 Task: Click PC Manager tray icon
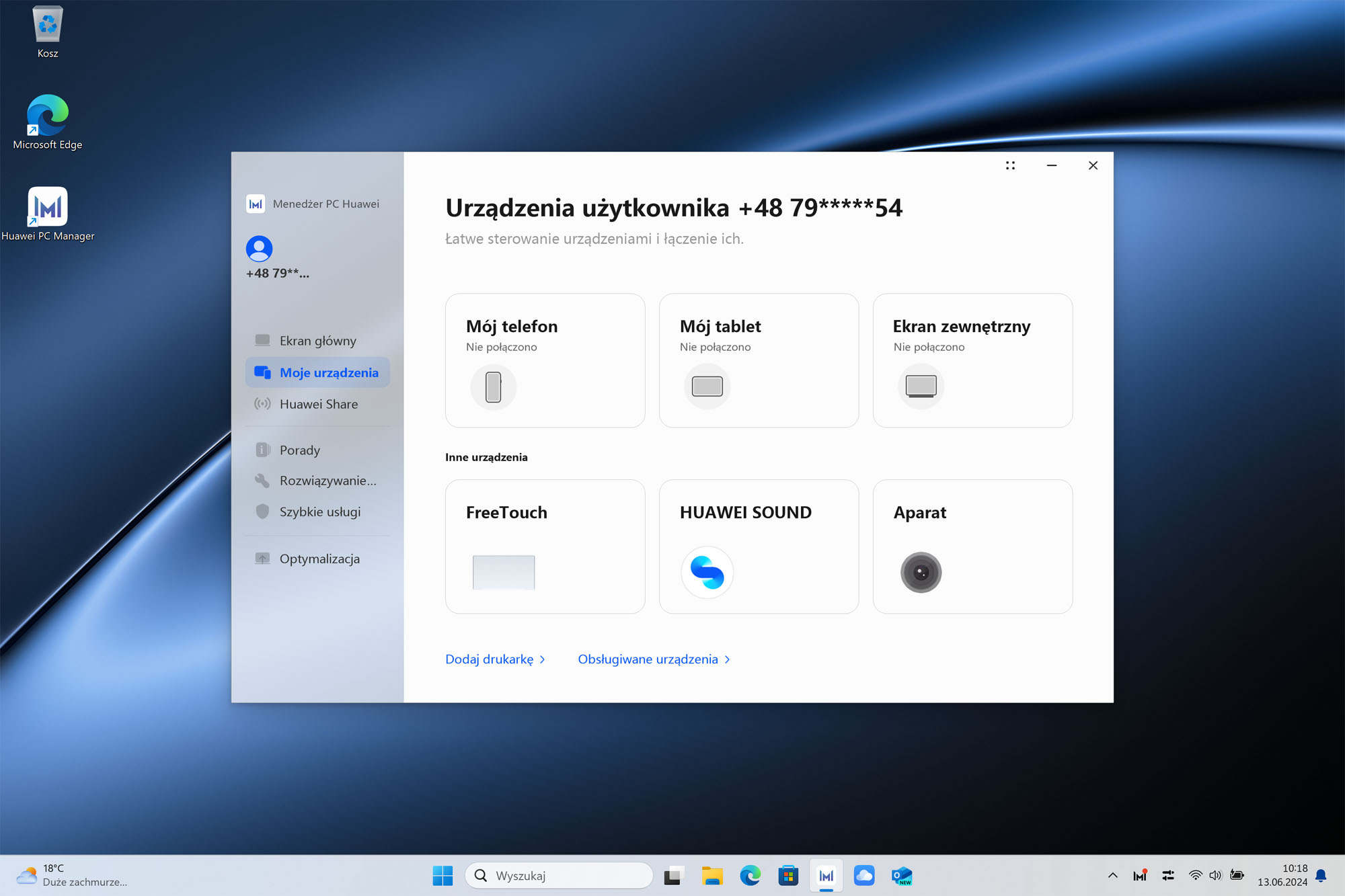(x=1140, y=876)
